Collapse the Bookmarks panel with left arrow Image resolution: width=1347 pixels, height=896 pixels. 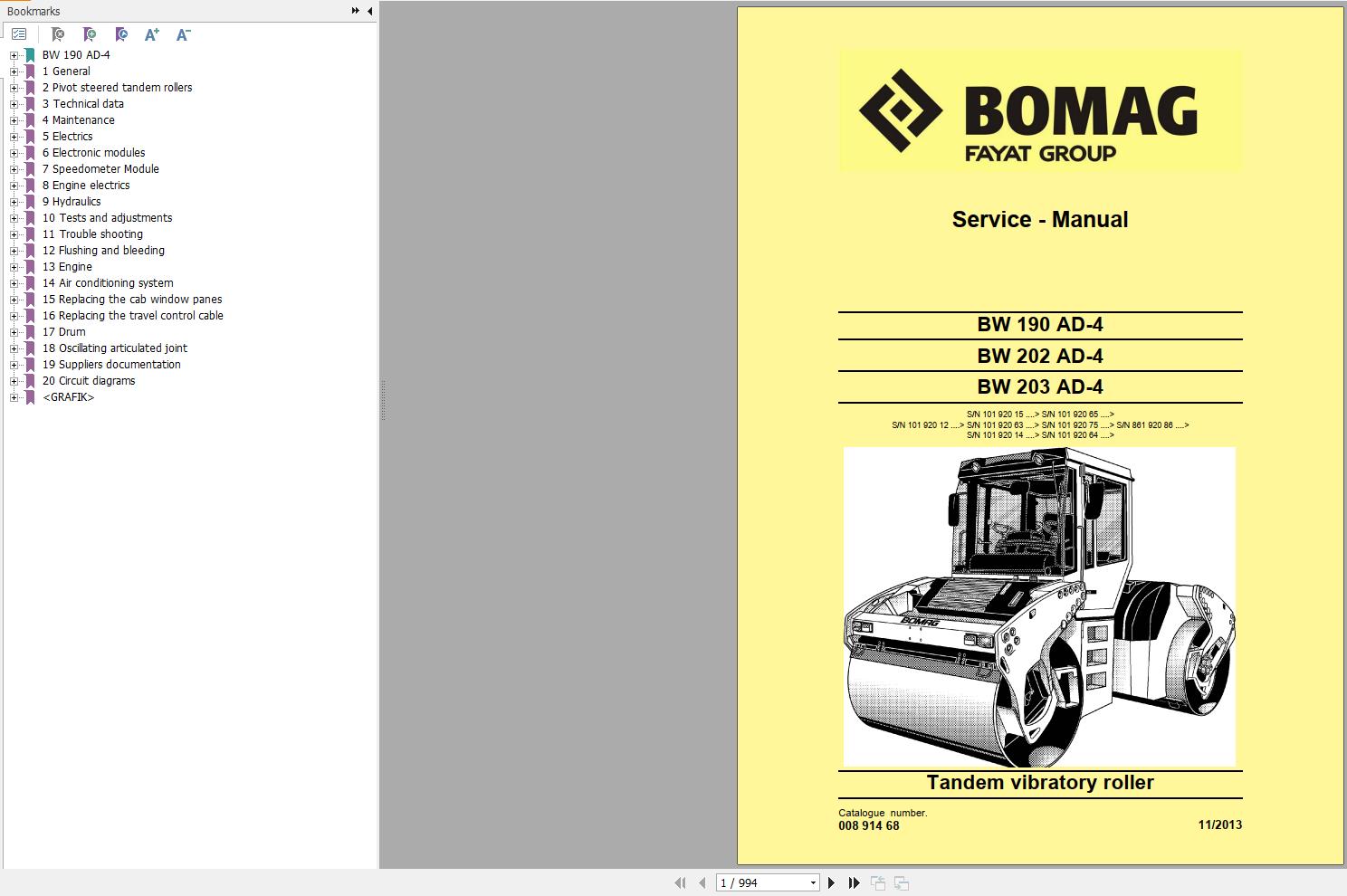click(368, 11)
